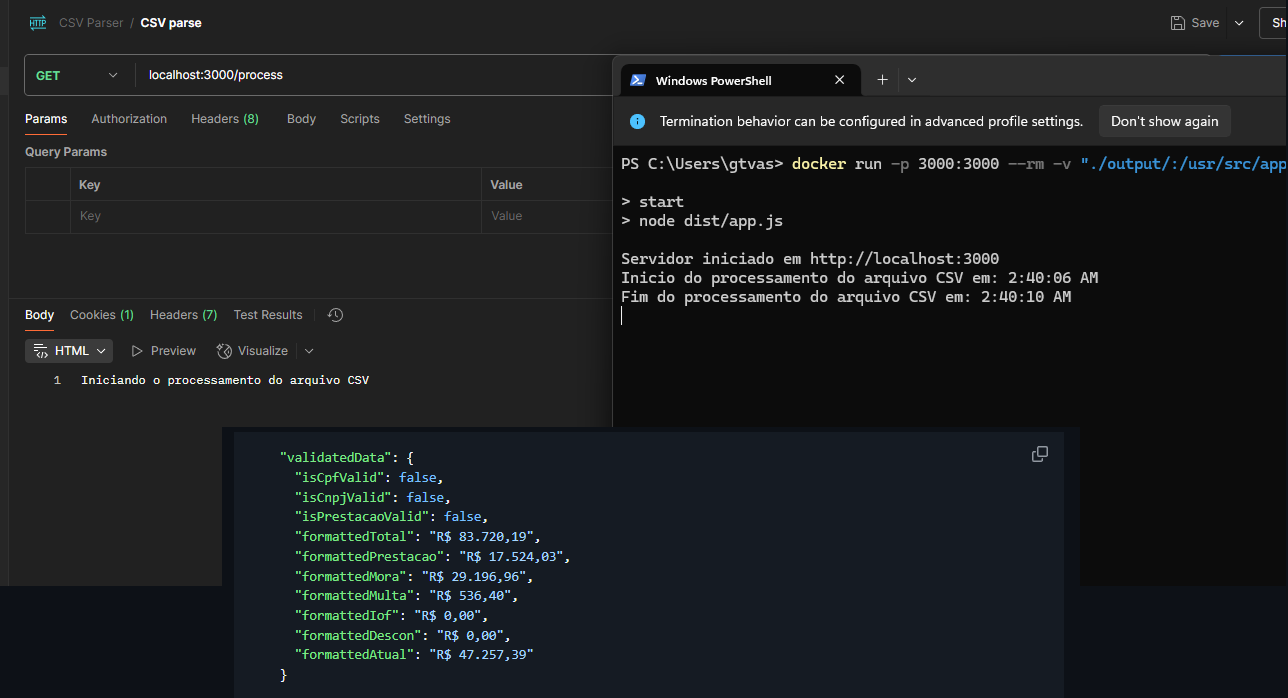Click the Visualize button

coord(253,351)
